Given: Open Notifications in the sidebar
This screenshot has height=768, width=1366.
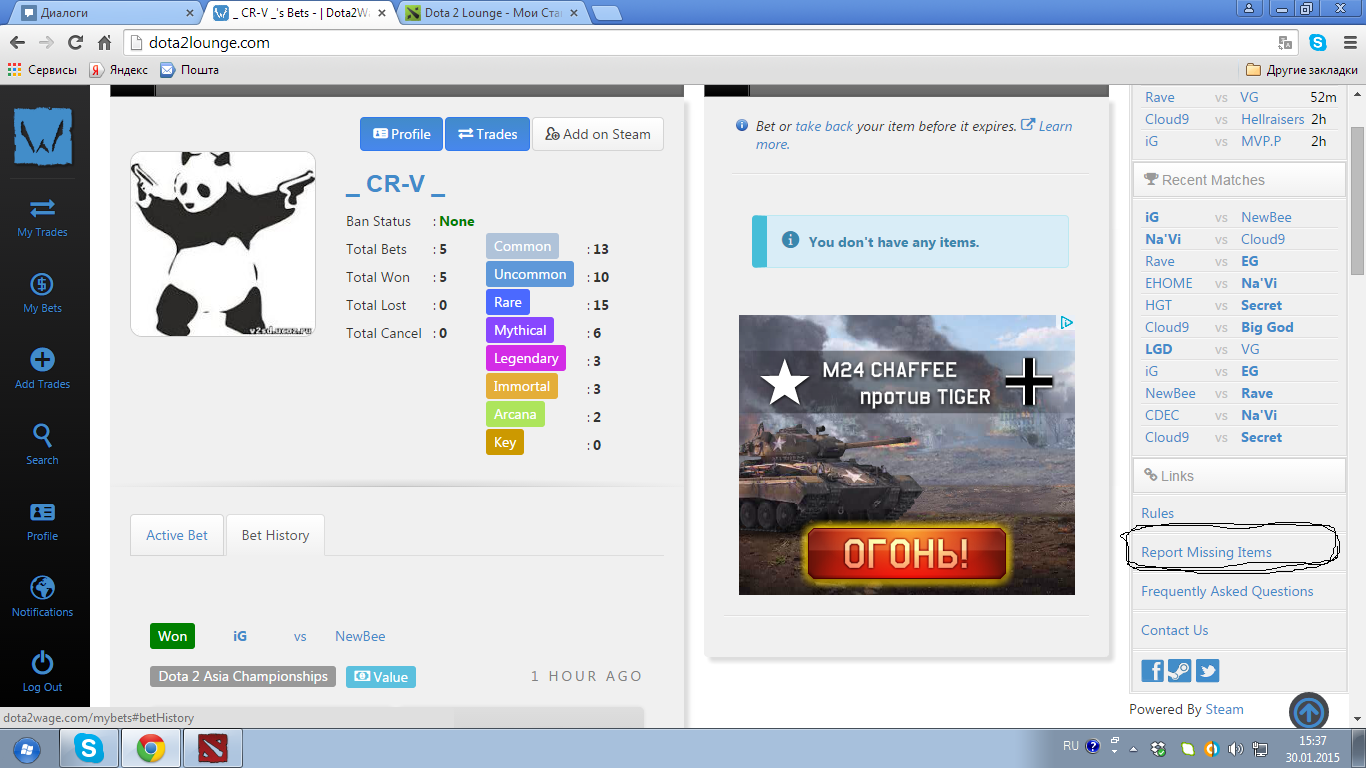Looking at the screenshot, I should [x=42, y=598].
